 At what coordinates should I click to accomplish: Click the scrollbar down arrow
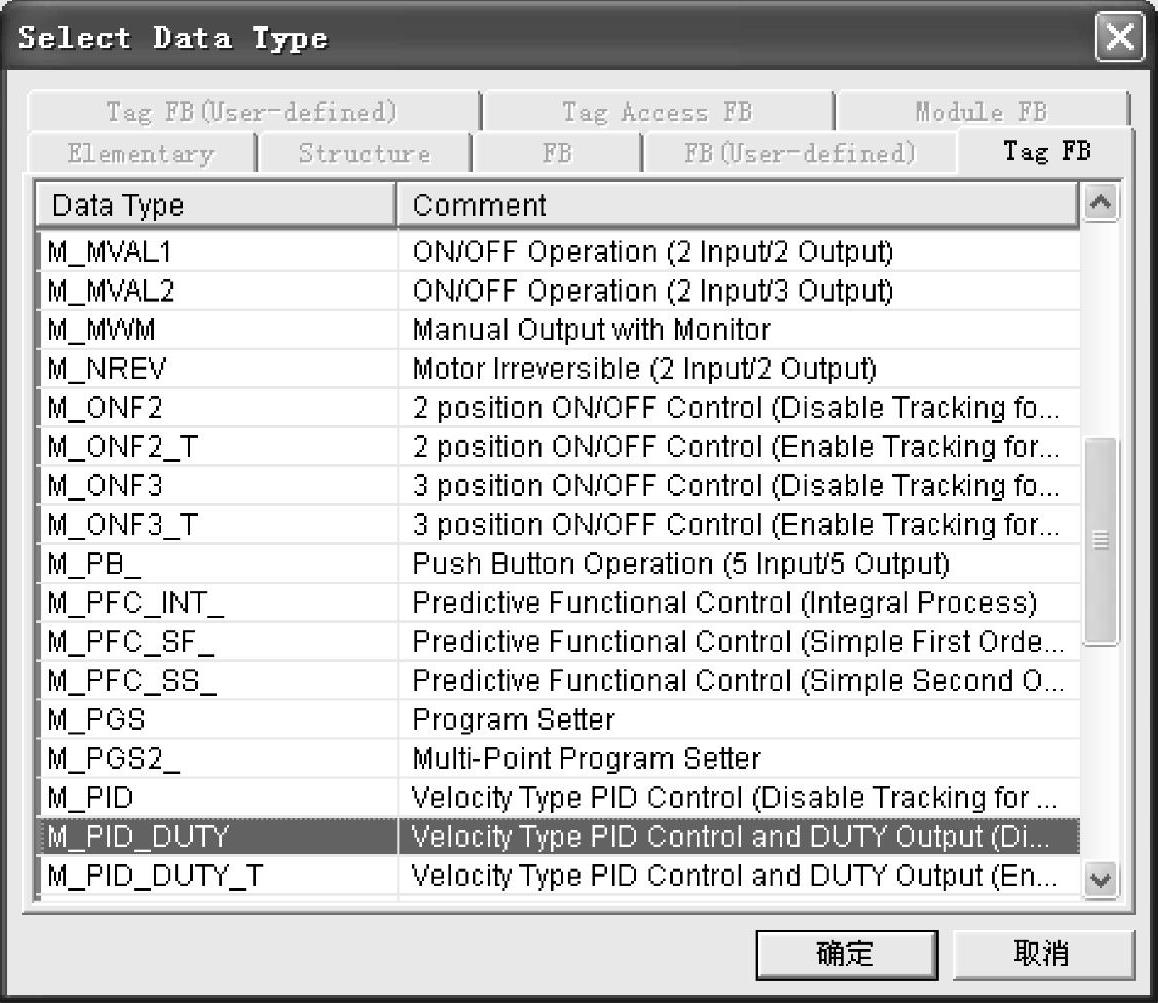(1100, 880)
